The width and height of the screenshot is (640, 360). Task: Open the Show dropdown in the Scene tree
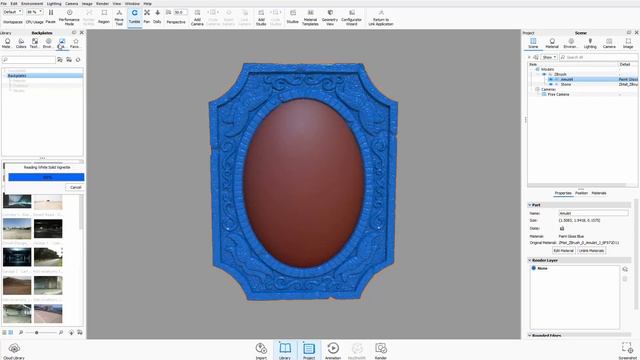pos(549,57)
